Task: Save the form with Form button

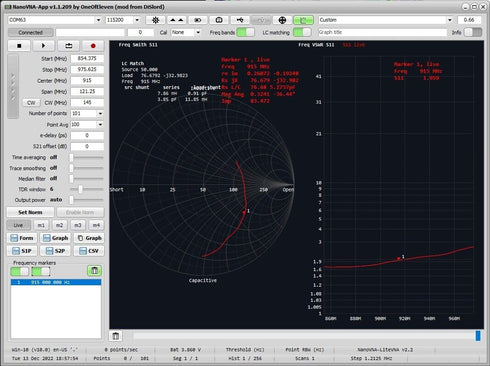Action: click(x=22, y=238)
